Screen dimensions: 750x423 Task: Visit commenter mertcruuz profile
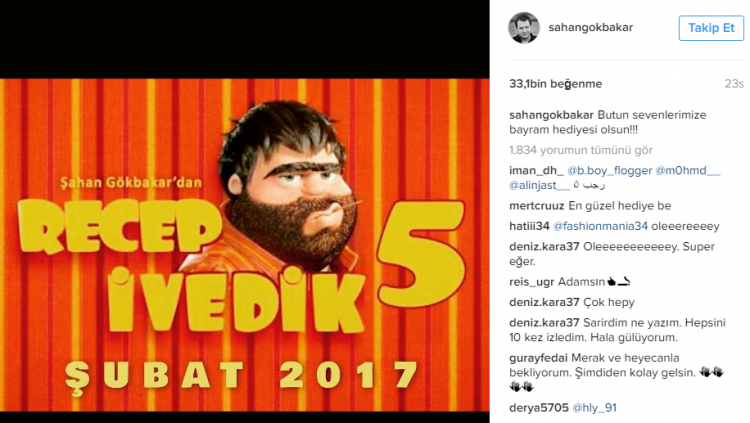point(537,206)
